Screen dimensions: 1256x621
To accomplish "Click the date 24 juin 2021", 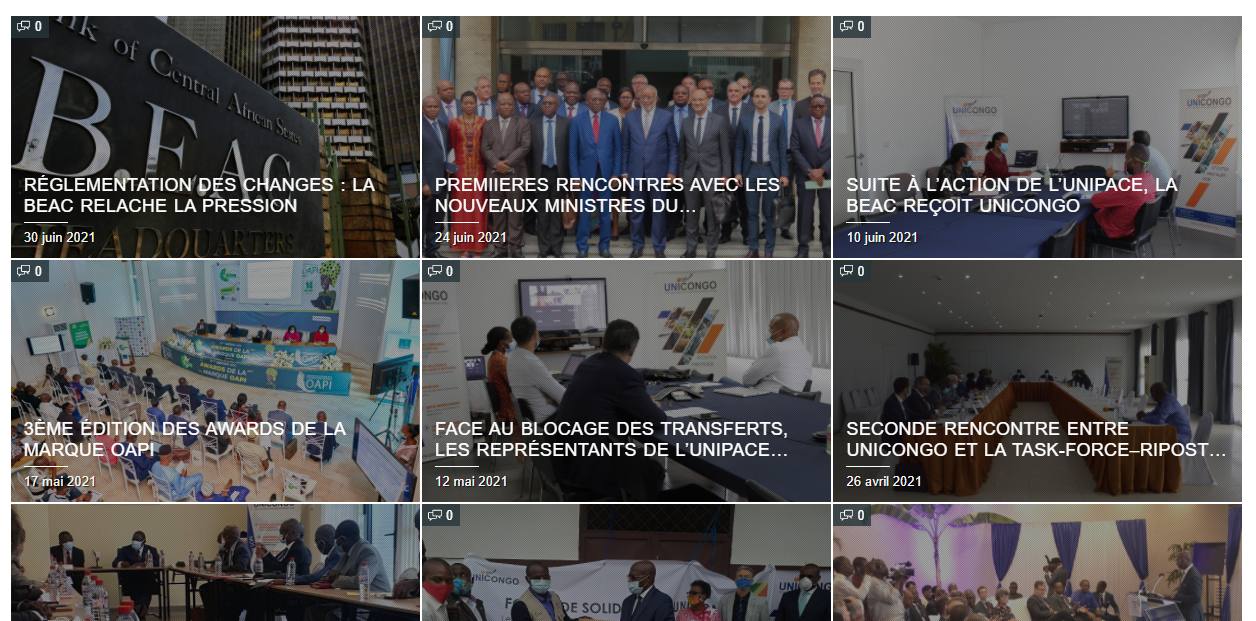I will click(x=471, y=237).
